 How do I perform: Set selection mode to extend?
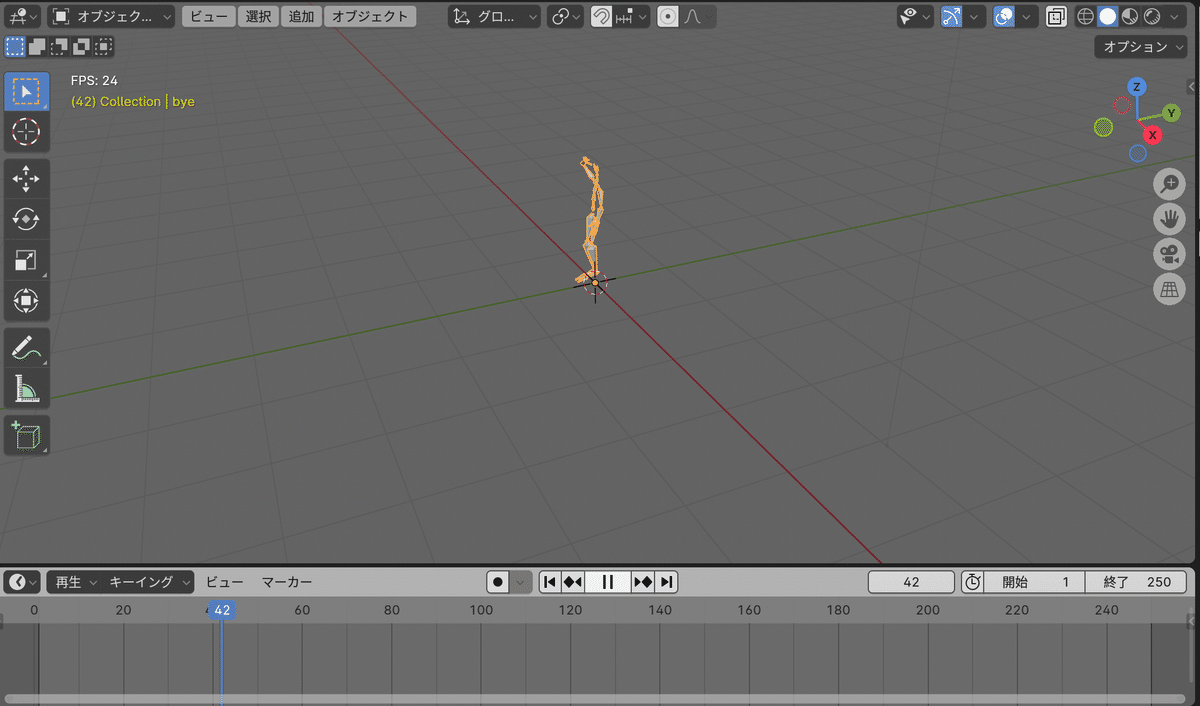point(37,46)
